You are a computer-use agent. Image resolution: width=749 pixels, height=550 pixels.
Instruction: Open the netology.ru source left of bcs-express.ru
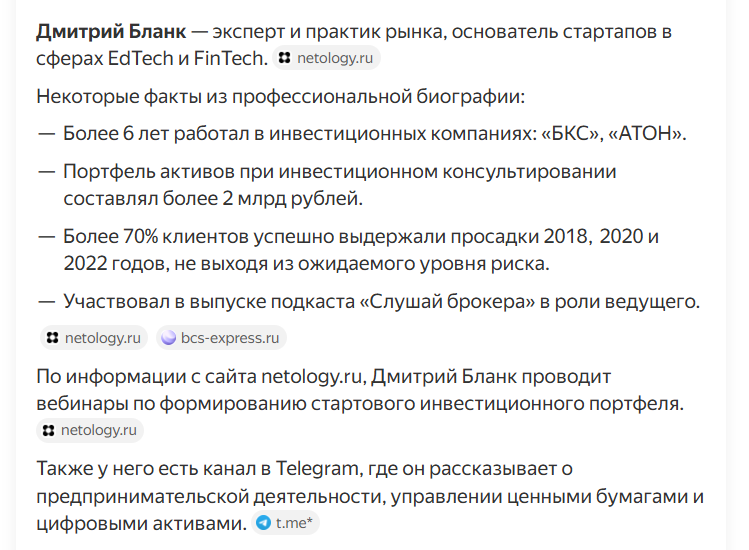click(104, 338)
